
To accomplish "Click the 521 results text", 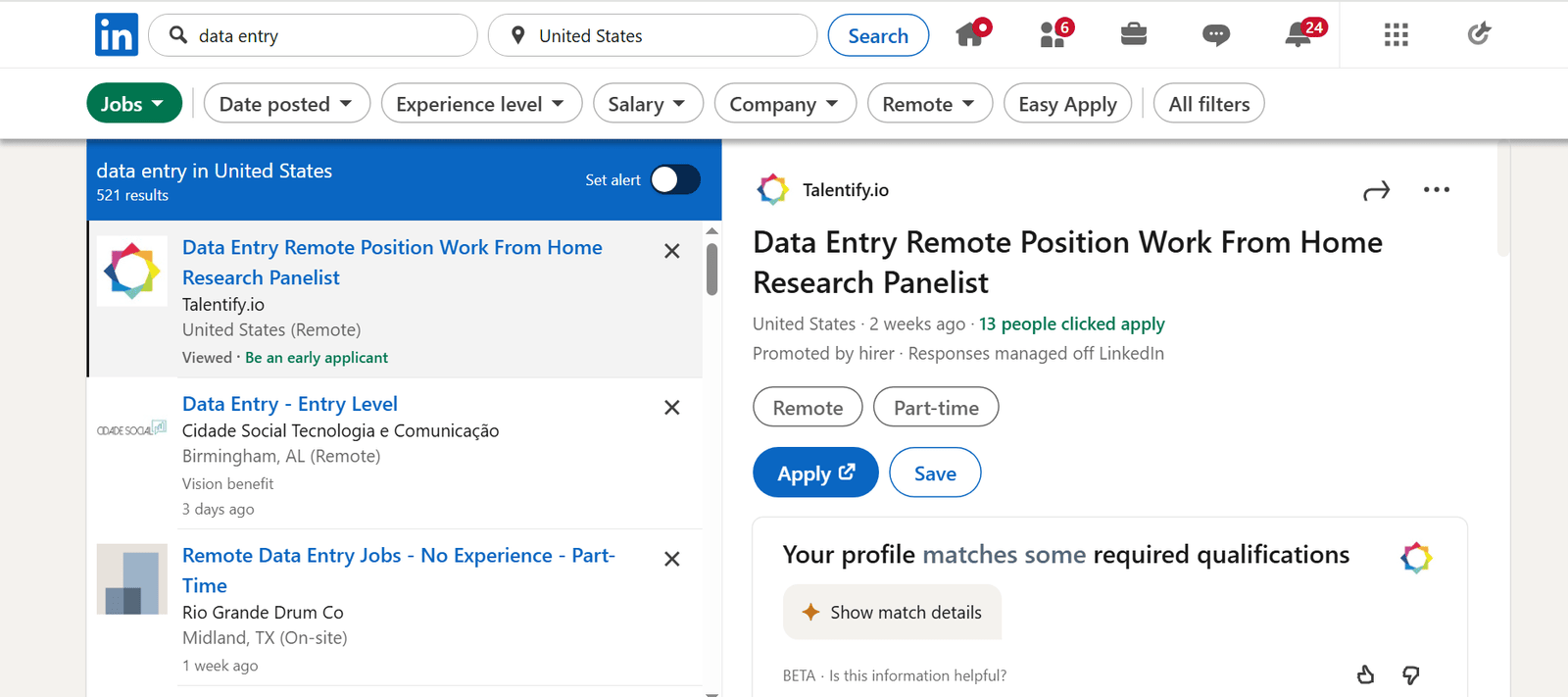I will click(x=132, y=195).
